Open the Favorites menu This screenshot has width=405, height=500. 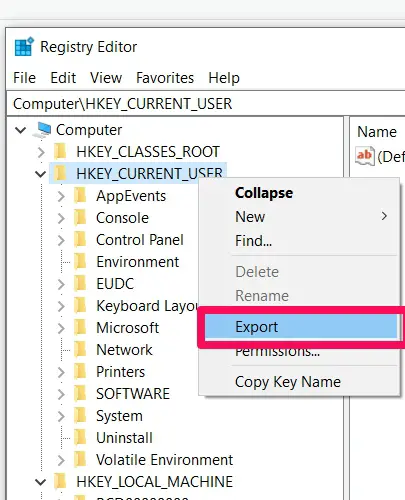[x=165, y=78]
